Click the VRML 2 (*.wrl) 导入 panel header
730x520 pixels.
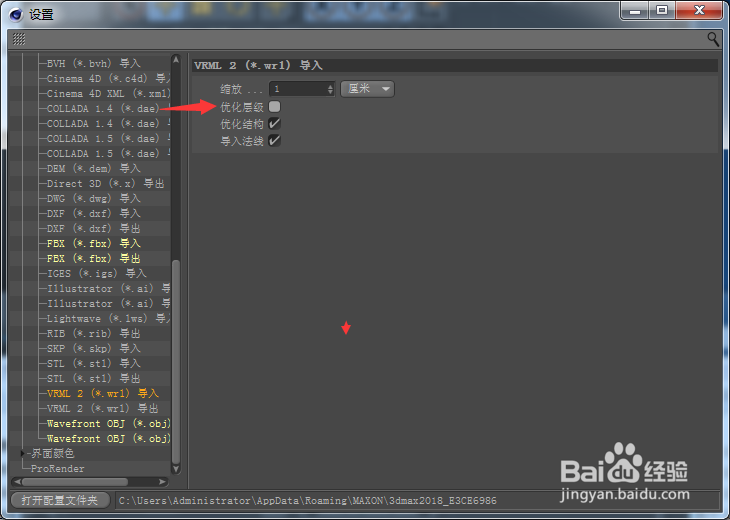455,65
